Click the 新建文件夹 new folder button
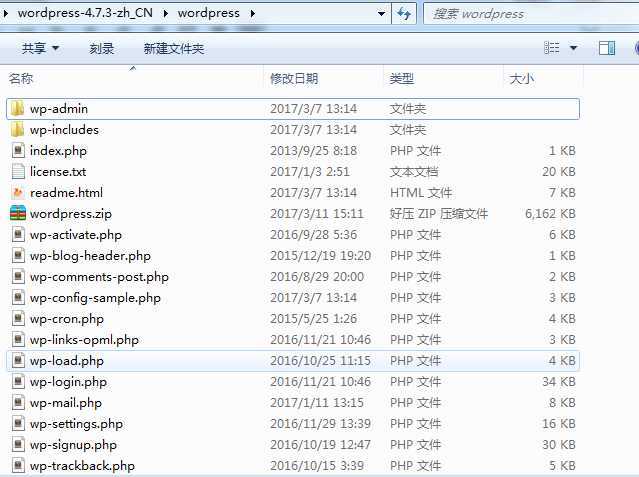Screen dimensions: 639x477 pyautogui.click(x=174, y=49)
